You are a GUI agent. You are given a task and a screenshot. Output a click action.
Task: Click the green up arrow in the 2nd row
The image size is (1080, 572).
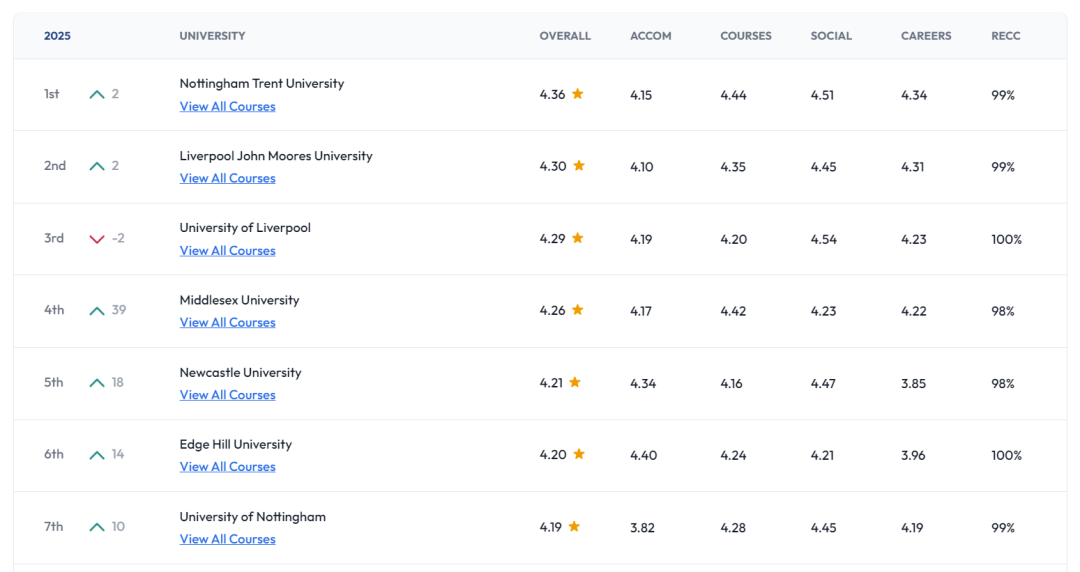click(97, 166)
